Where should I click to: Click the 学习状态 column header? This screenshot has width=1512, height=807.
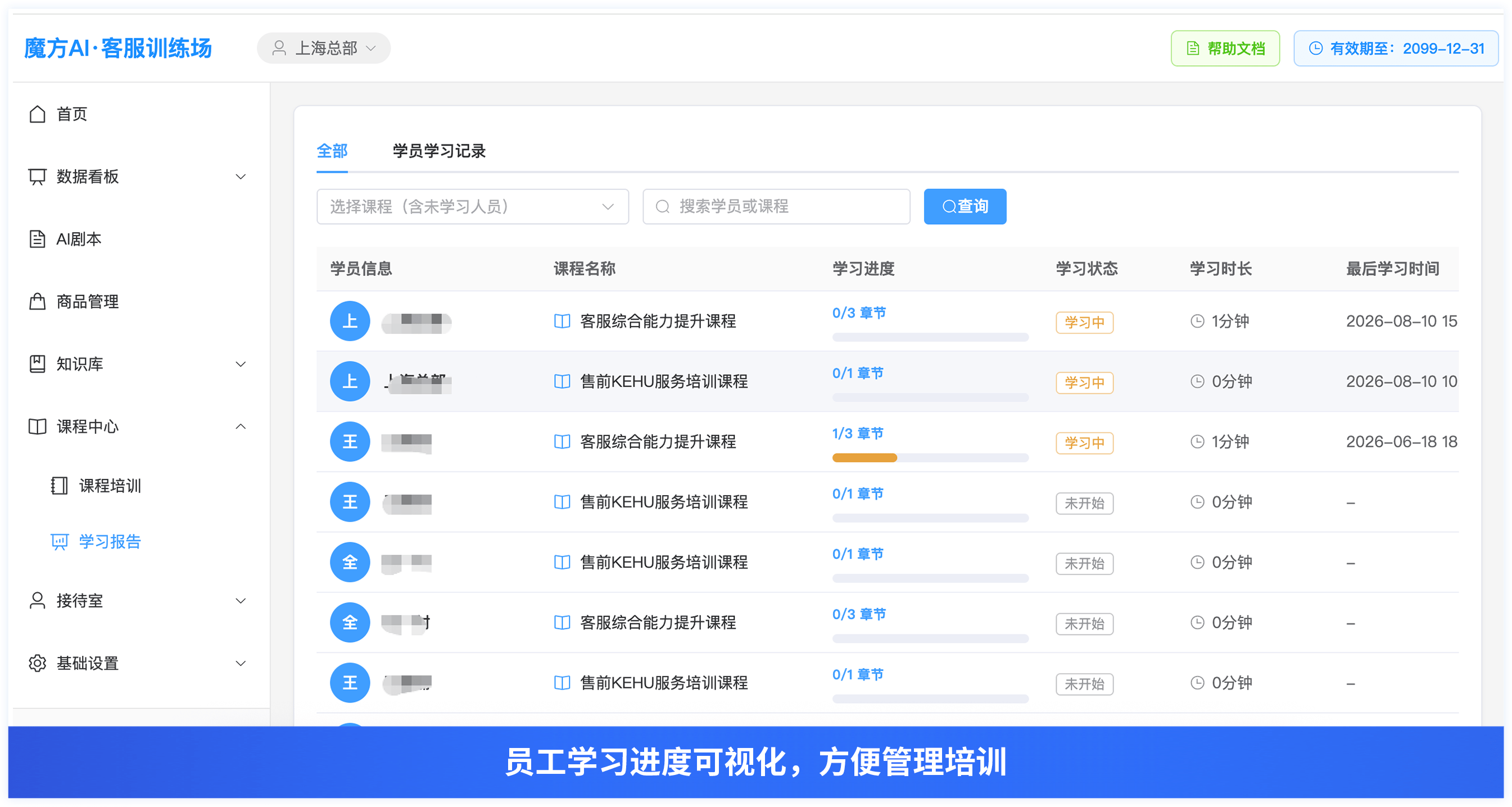pos(1087,269)
